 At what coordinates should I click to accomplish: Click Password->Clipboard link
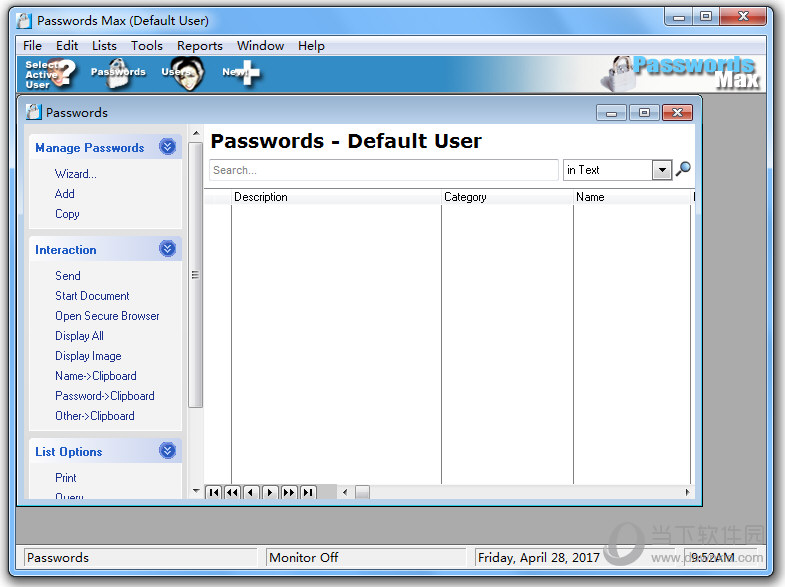105,396
